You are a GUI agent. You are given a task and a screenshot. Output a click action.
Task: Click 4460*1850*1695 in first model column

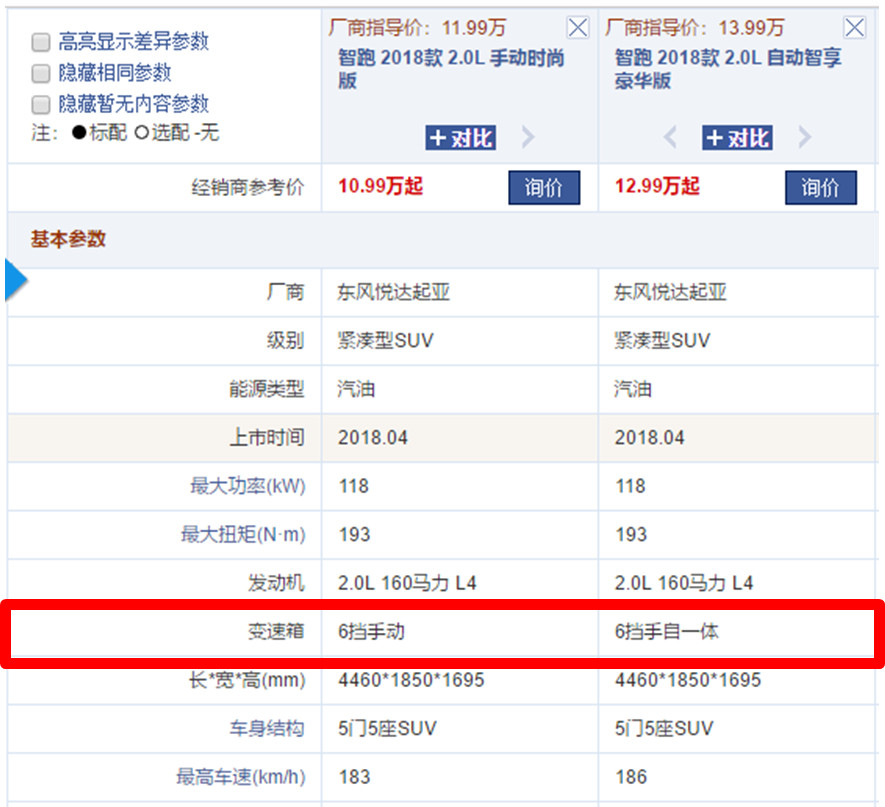point(411,680)
